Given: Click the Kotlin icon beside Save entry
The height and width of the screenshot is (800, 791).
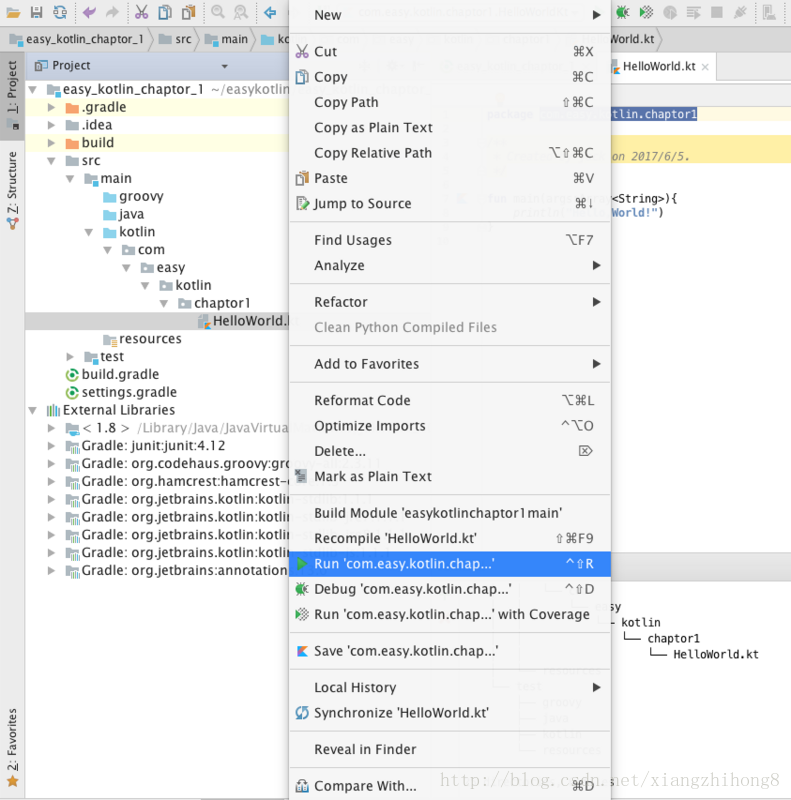Looking at the screenshot, I should [x=302, y=651].
